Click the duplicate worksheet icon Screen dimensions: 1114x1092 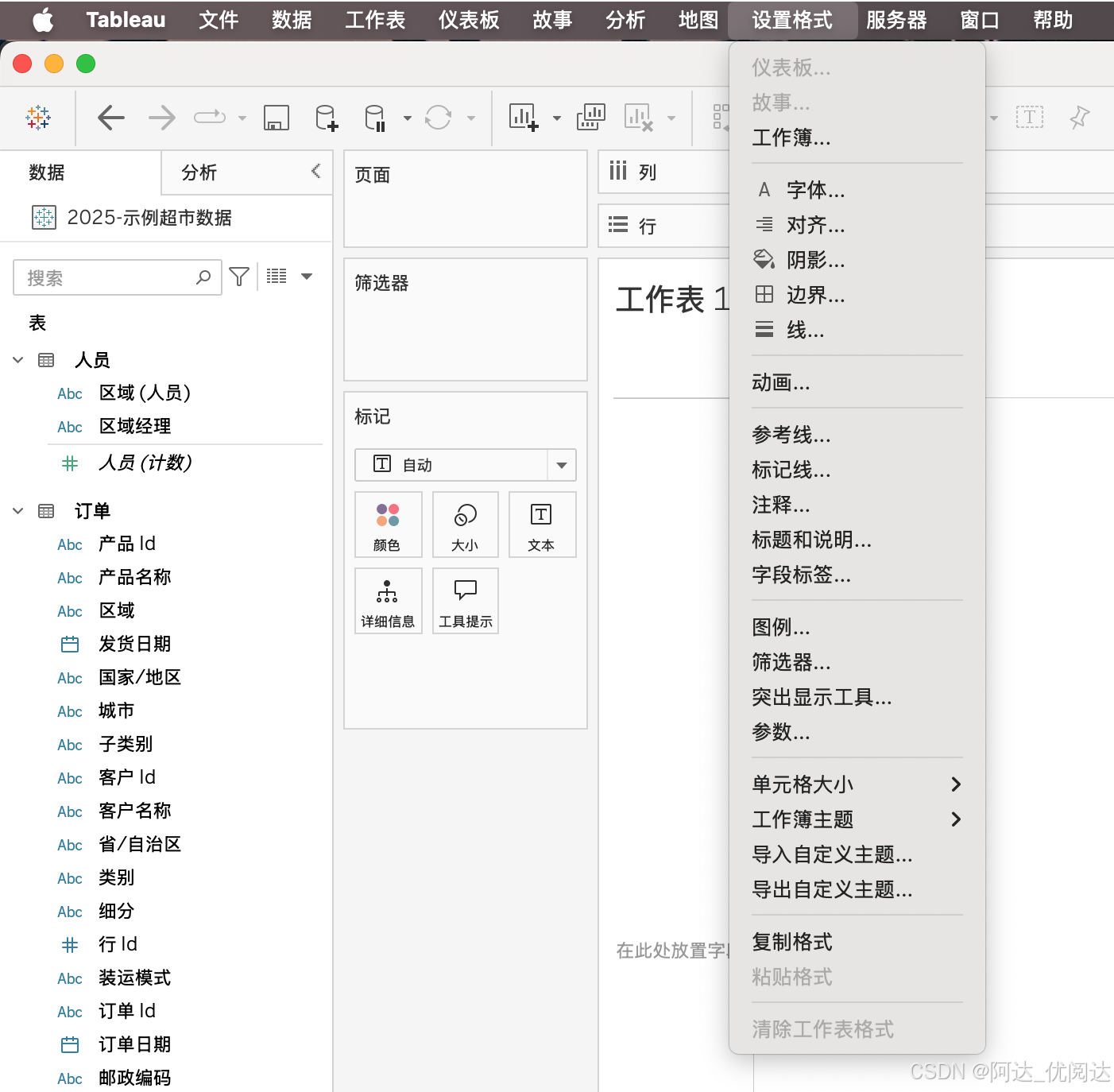[x=590, y=118]
